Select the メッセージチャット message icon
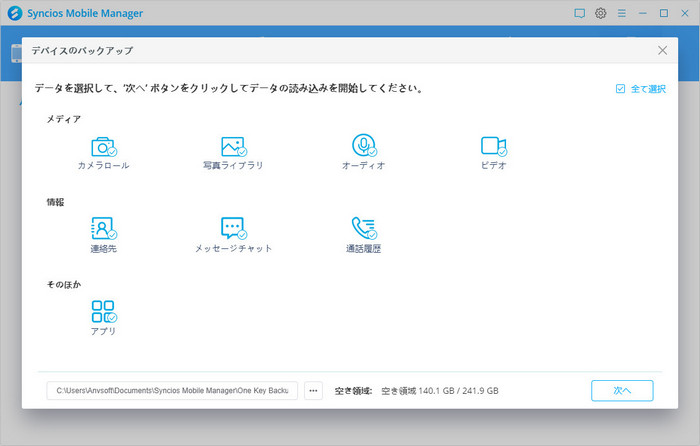 (x=233, y=228)
